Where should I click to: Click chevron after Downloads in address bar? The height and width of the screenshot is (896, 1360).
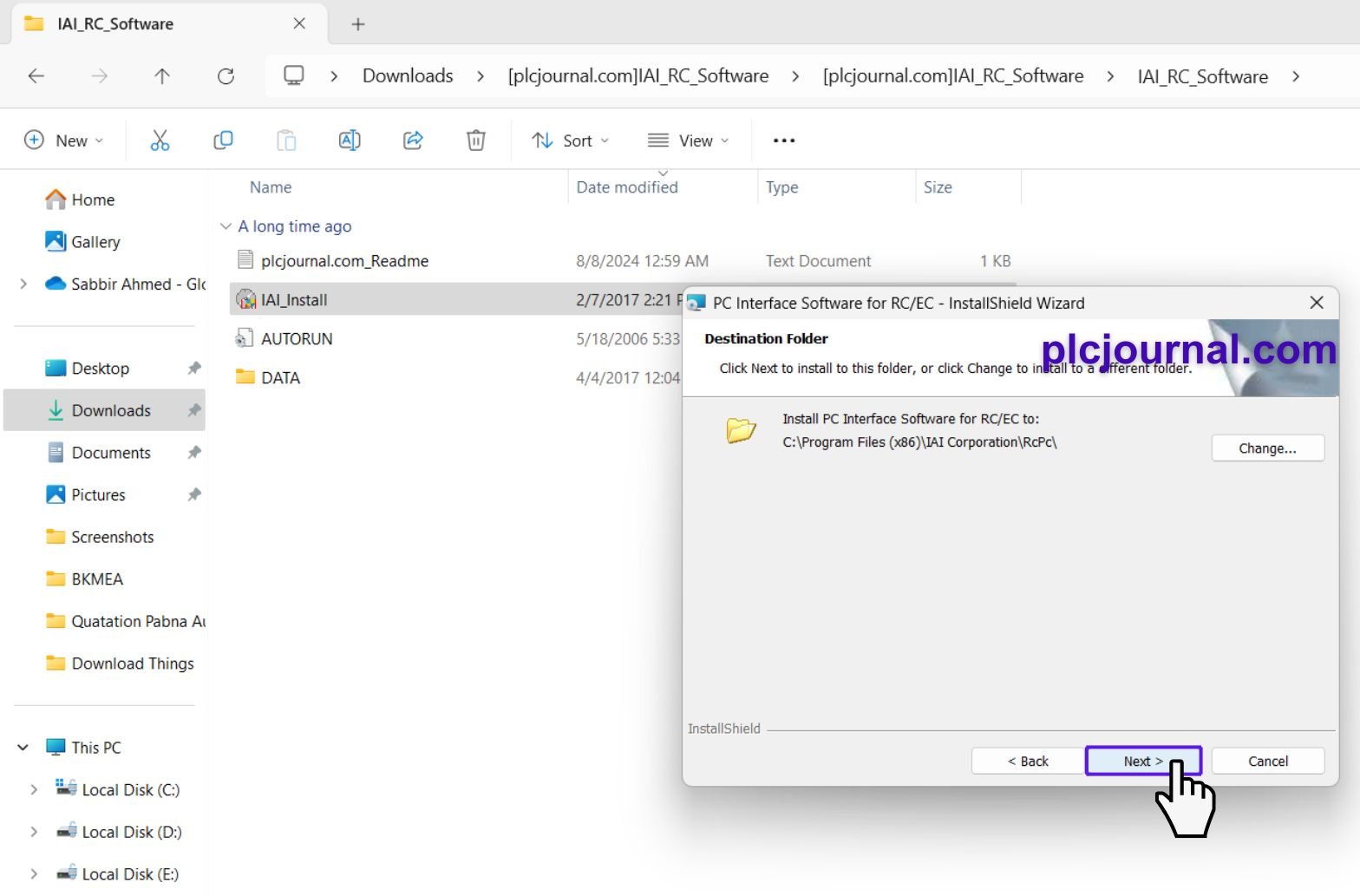tap(481, 76)
